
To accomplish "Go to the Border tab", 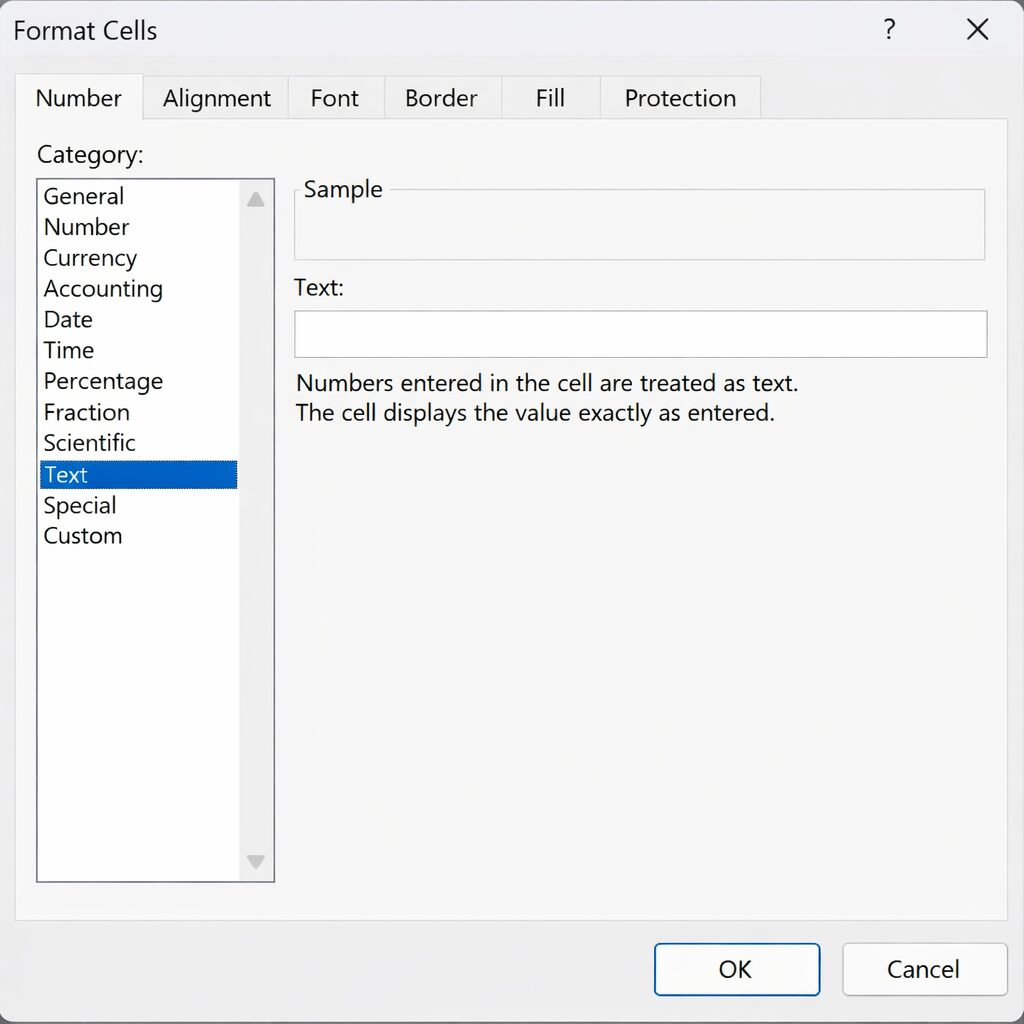I will tap(441, 98).
